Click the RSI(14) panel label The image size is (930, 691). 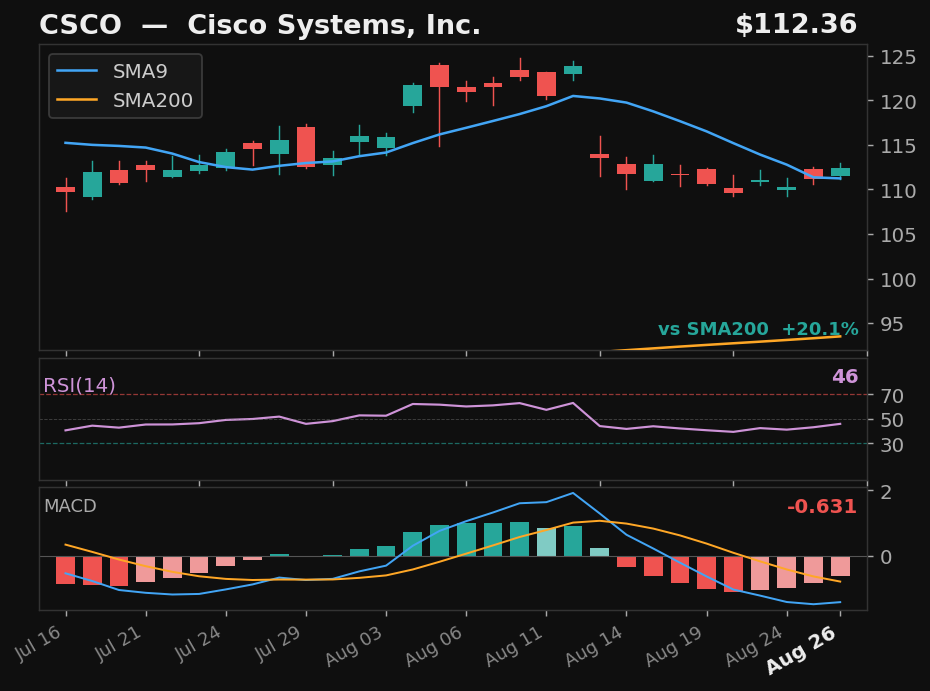click(79, 386)
